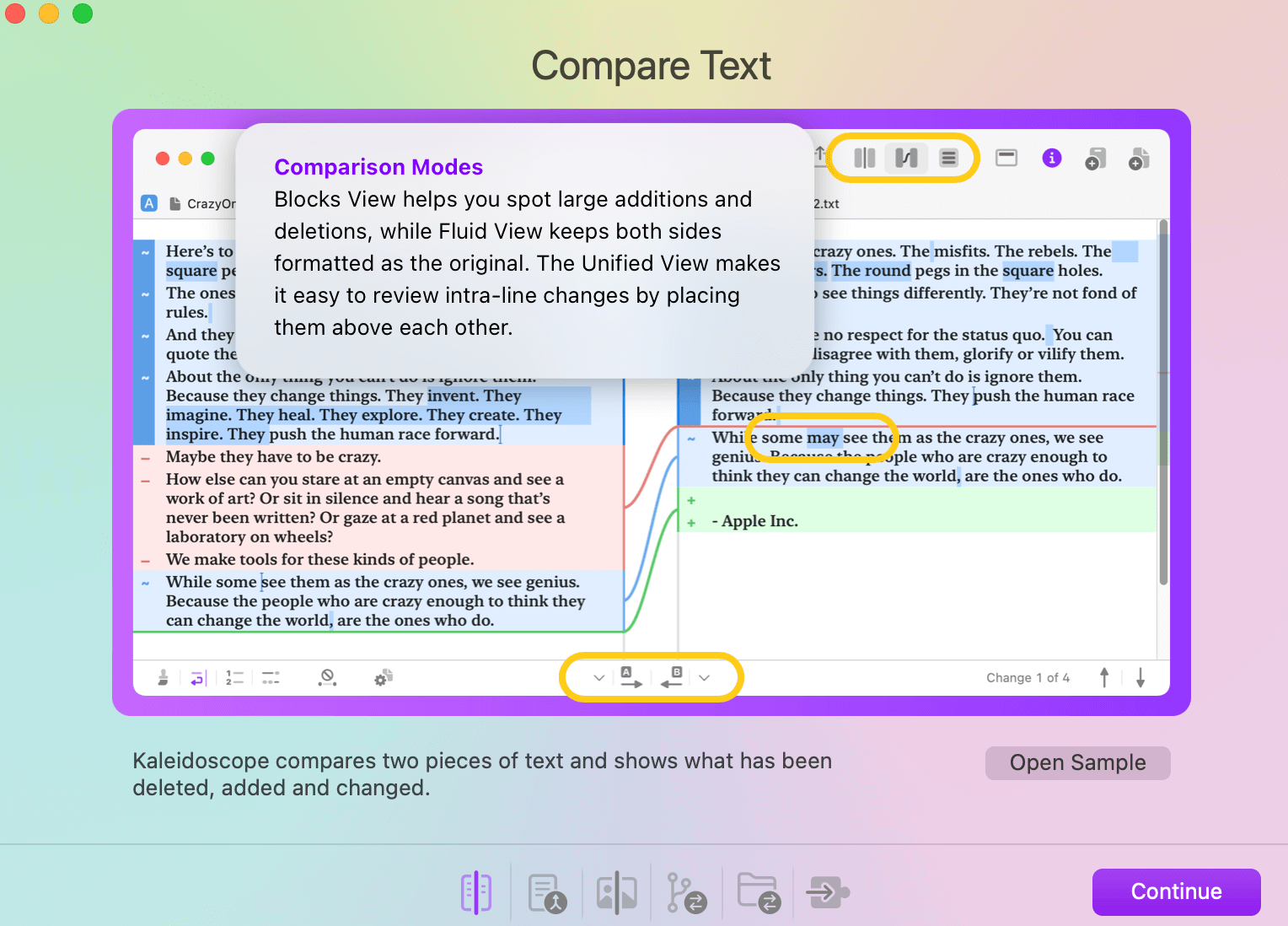Toggle the show invisibles icon in the preview footer
The image size is (1288, 926).
pos(271,677)
